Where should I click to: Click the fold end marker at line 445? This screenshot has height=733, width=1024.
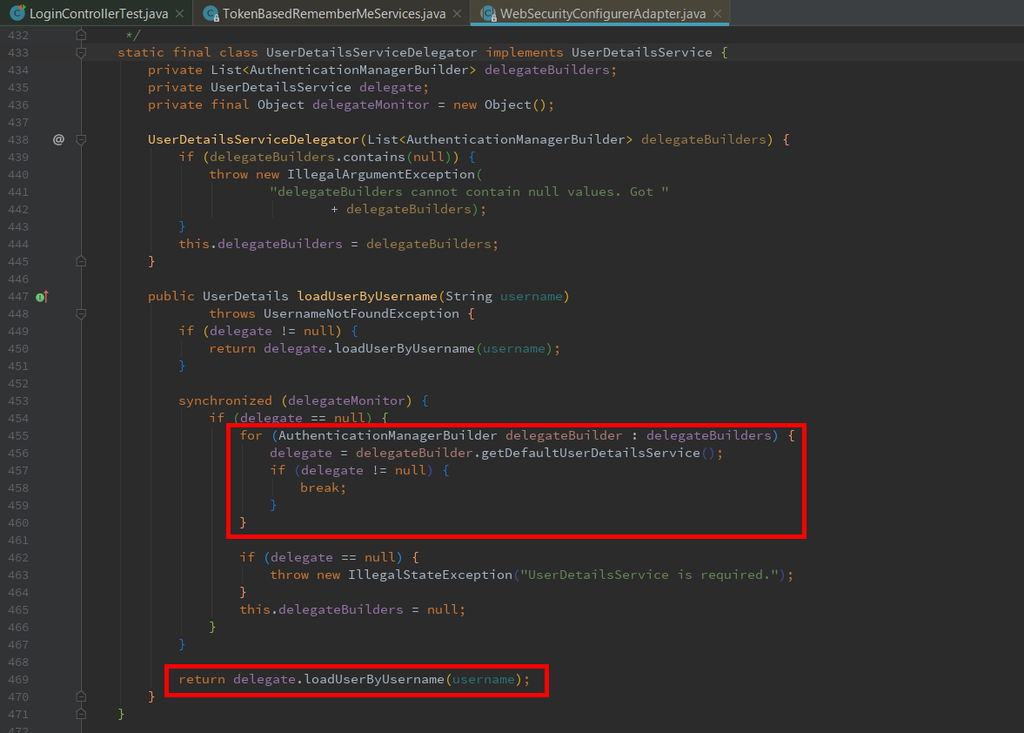(x=81, y=261)
